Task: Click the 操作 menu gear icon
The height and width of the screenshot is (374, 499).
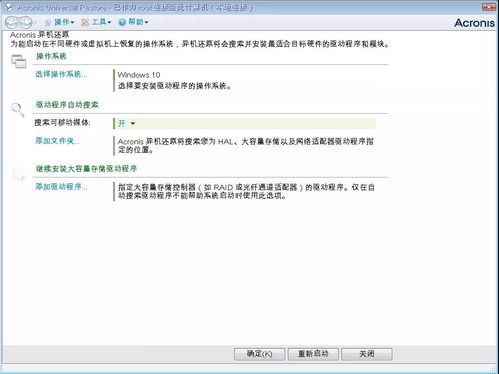Action: (x=48, y=22)
